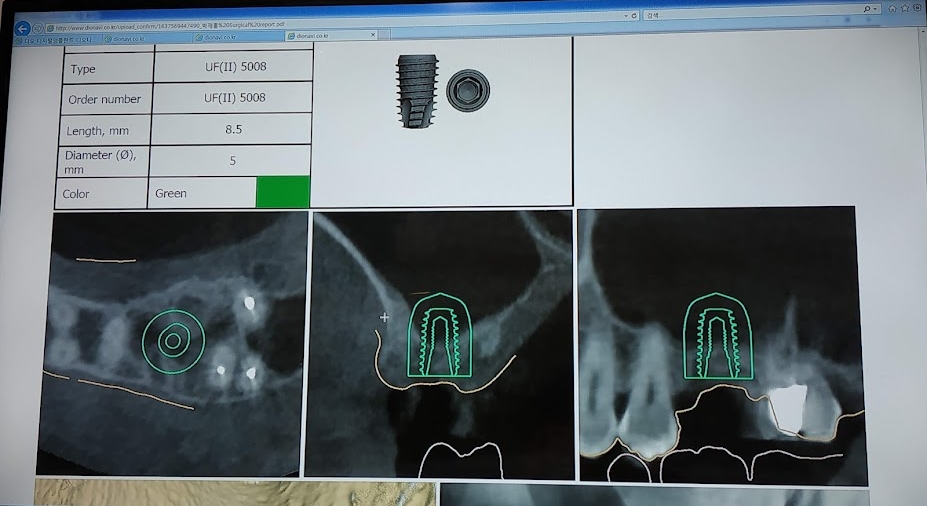Click the browser forward arrow button

pos(37,28)
